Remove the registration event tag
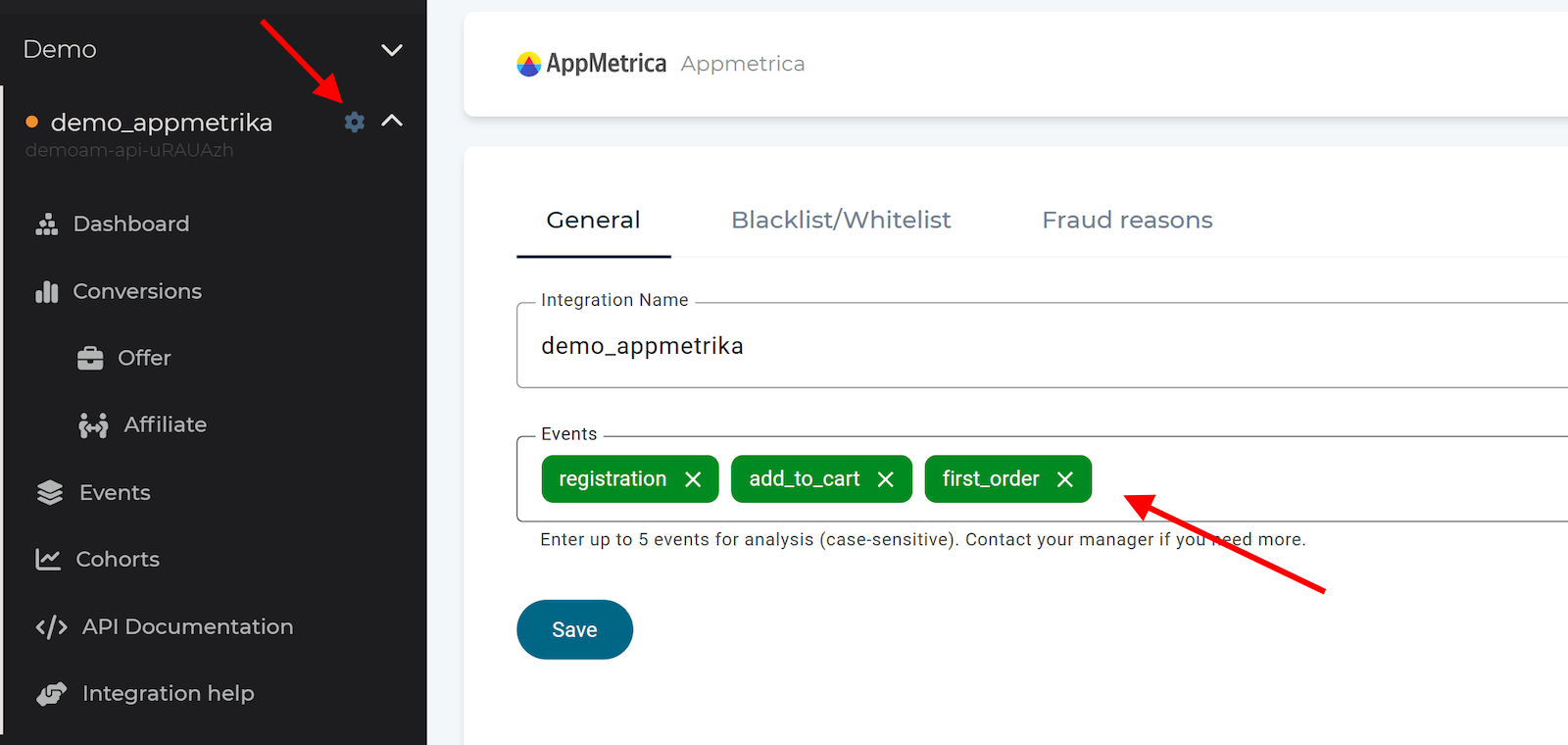 click(x=693, y=479)
